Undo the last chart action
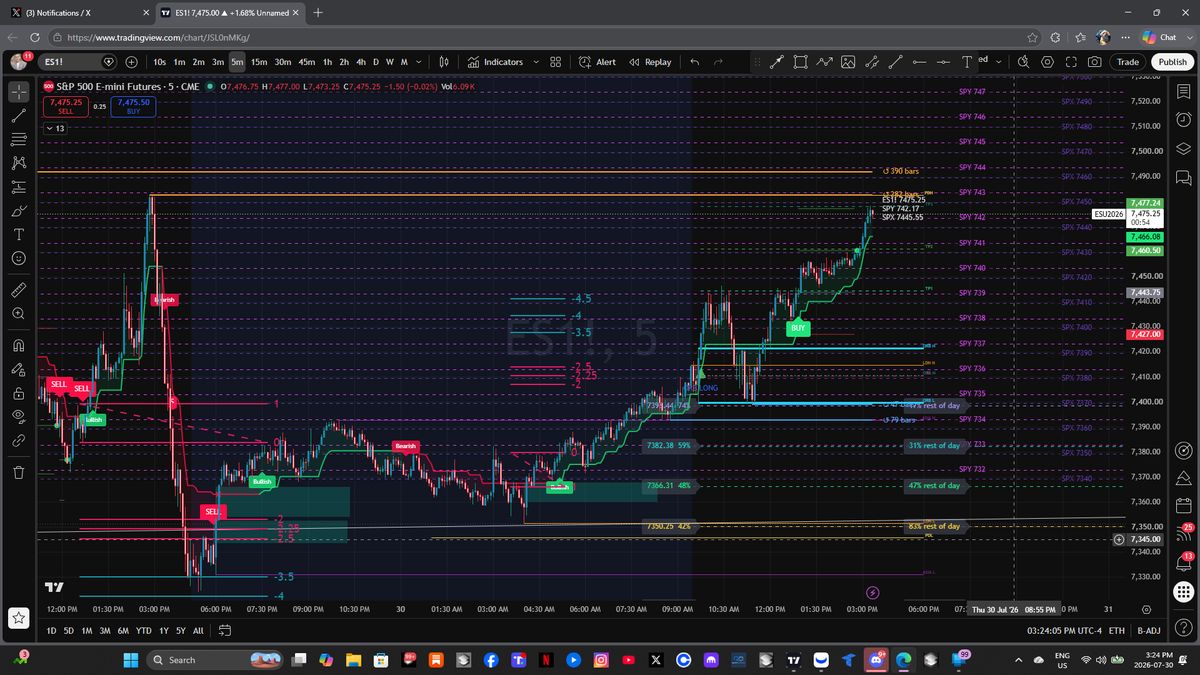Viewport: 1200px width, 675px height. 695,62
